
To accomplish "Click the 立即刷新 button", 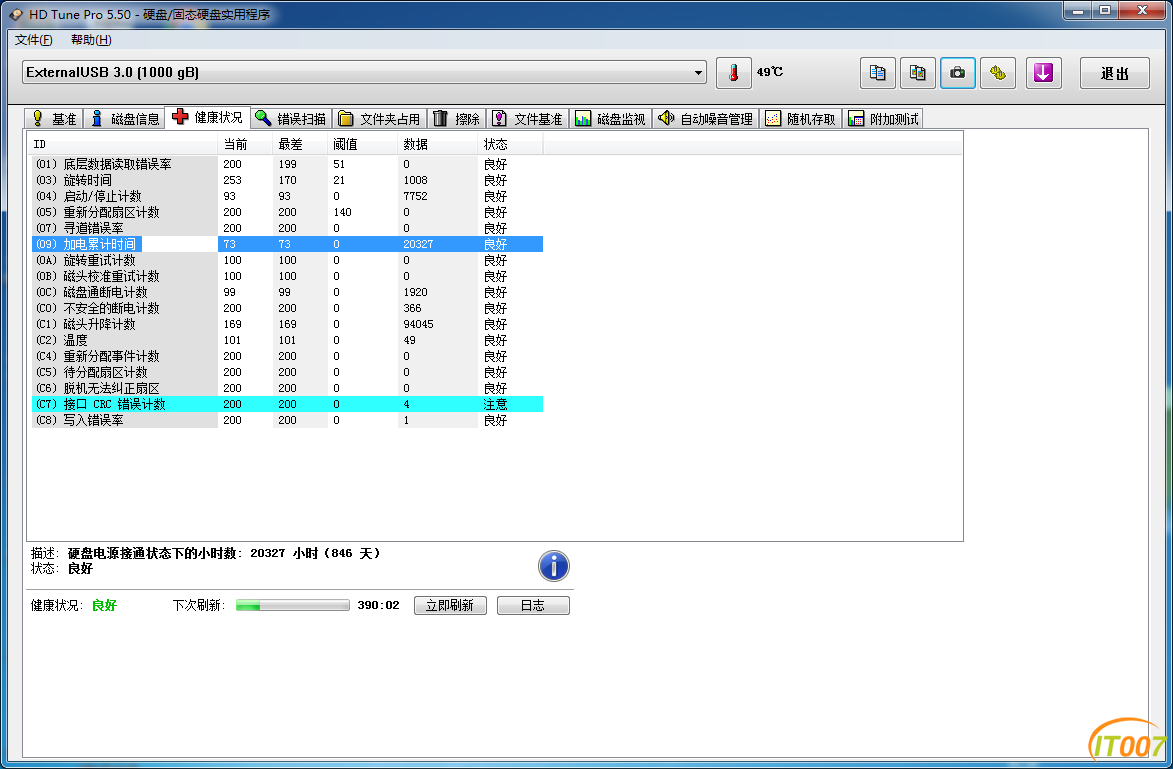I will tap(450, 605).
